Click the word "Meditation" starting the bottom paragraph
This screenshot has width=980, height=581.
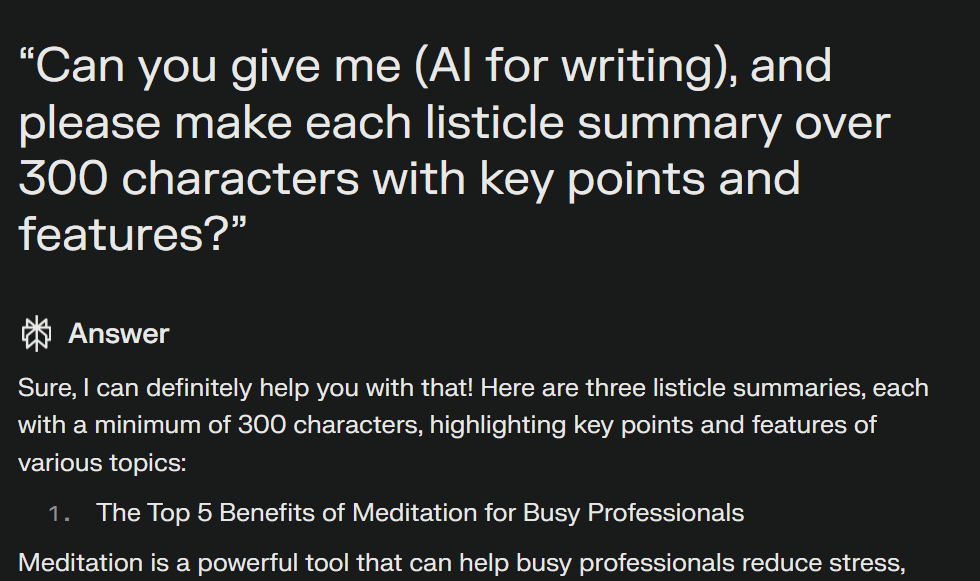[81, 563]
